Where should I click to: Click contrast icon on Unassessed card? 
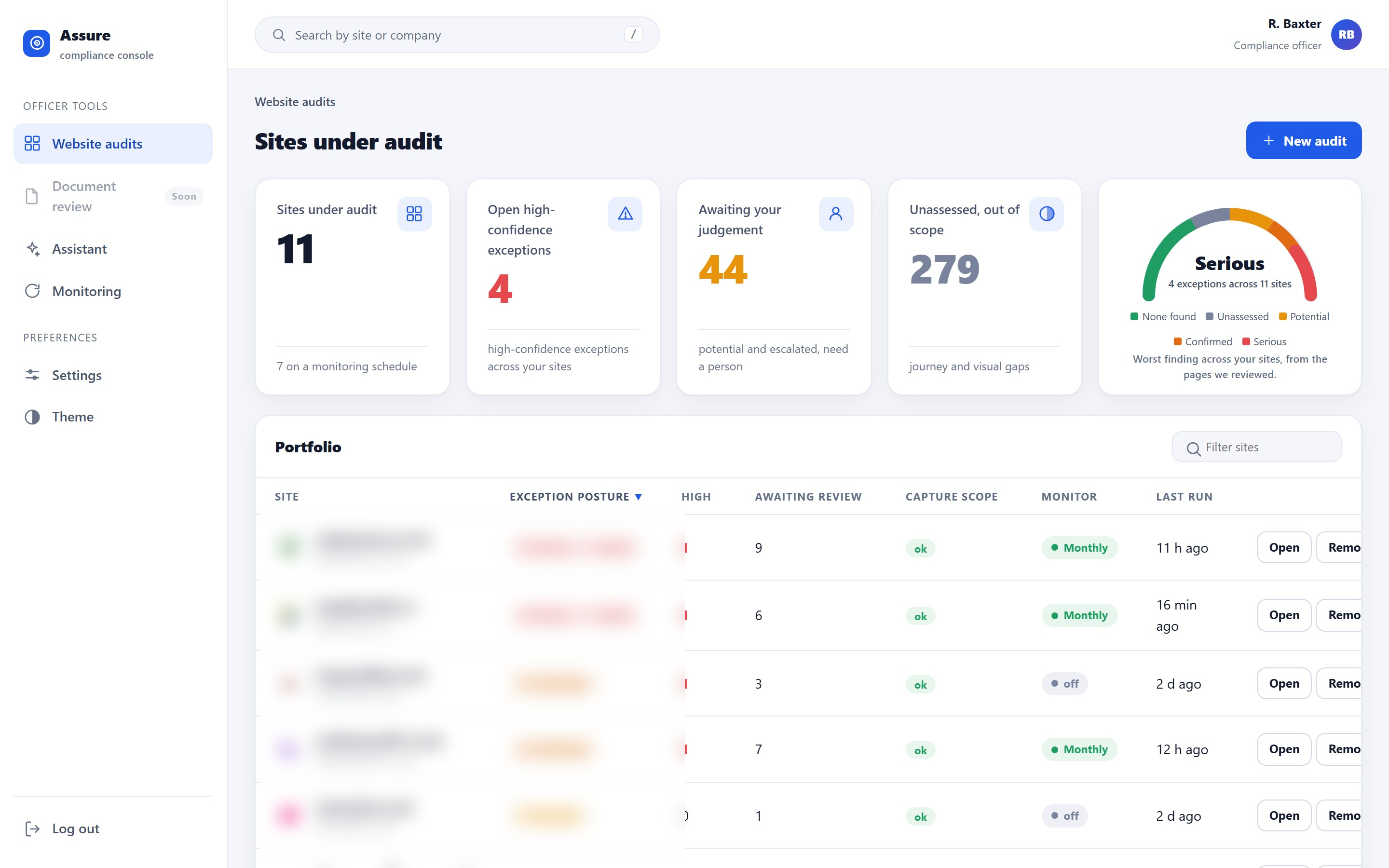coord(1047,214)
